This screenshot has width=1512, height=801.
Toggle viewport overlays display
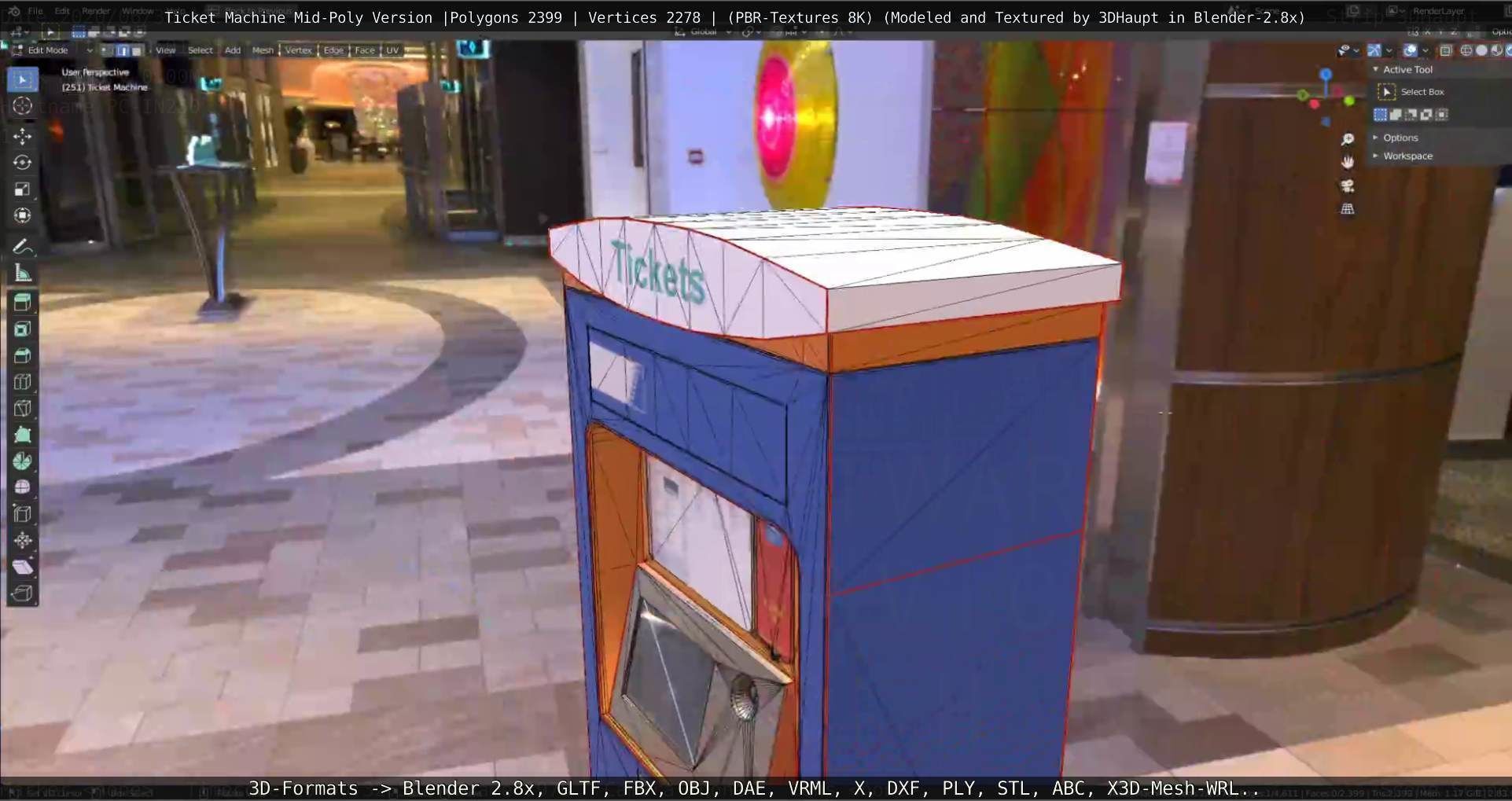pyautogui.click(x=1411, y=50)
